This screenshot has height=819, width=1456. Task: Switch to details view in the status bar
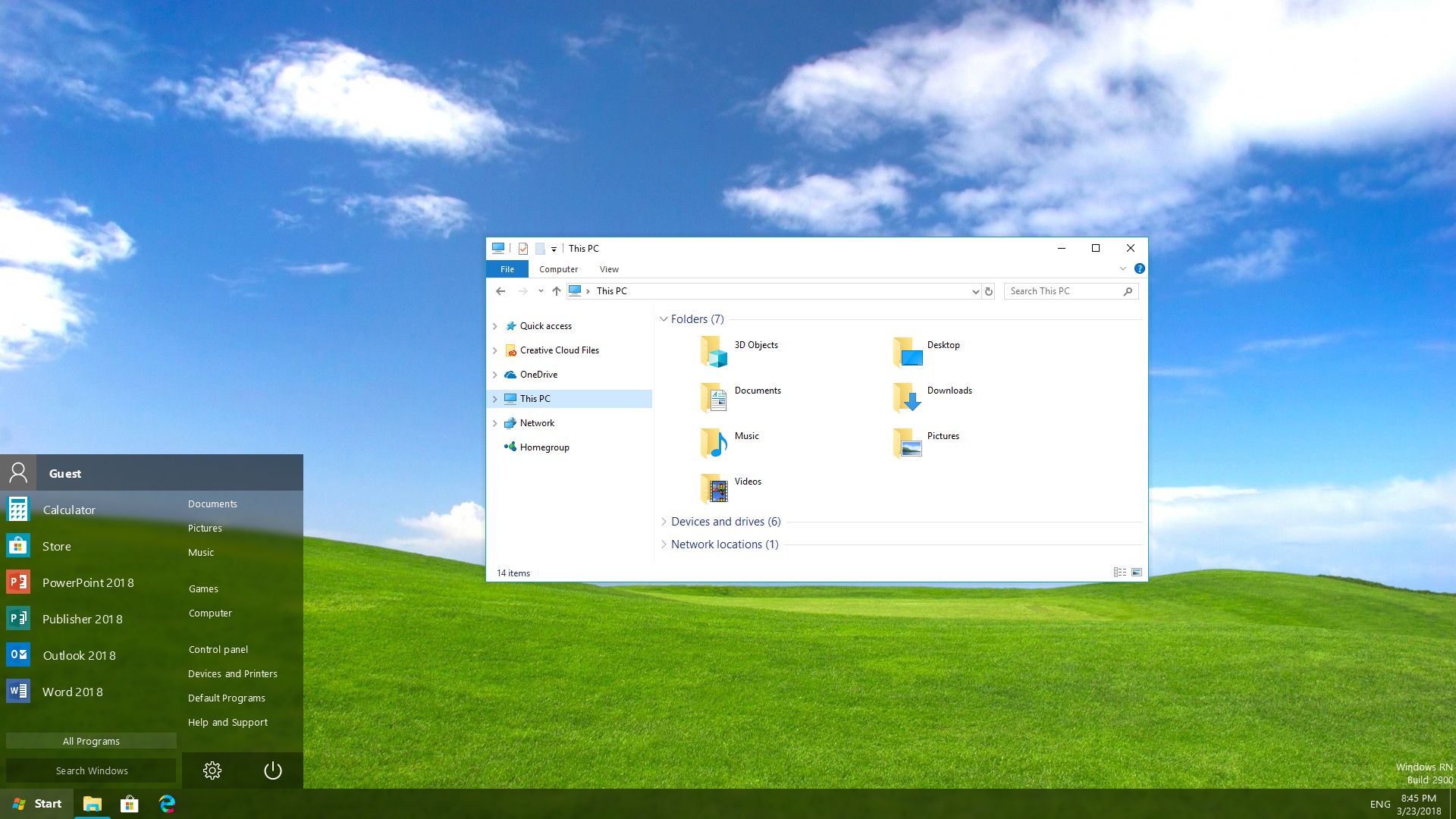pyautogui.click(x=1120, y=573)
